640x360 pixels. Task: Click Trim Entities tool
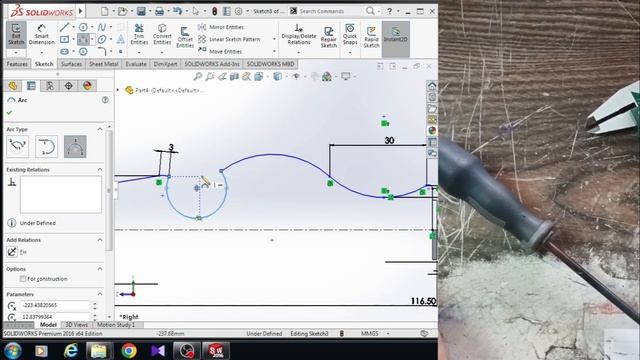[x=139, y=35]
